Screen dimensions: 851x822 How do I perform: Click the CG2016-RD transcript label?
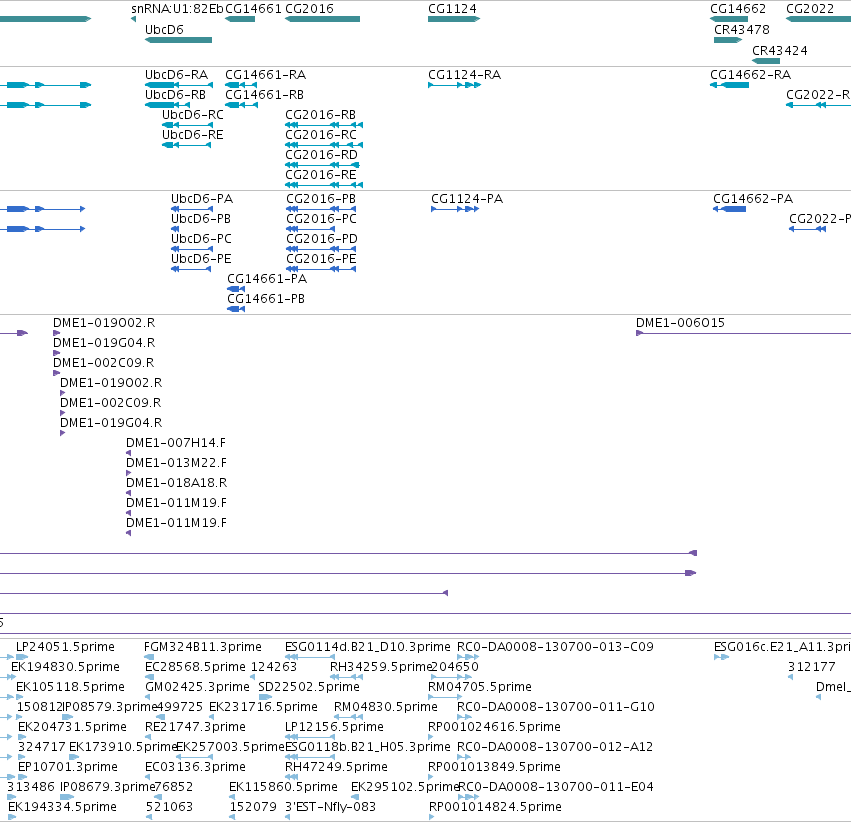pos(321,155)
